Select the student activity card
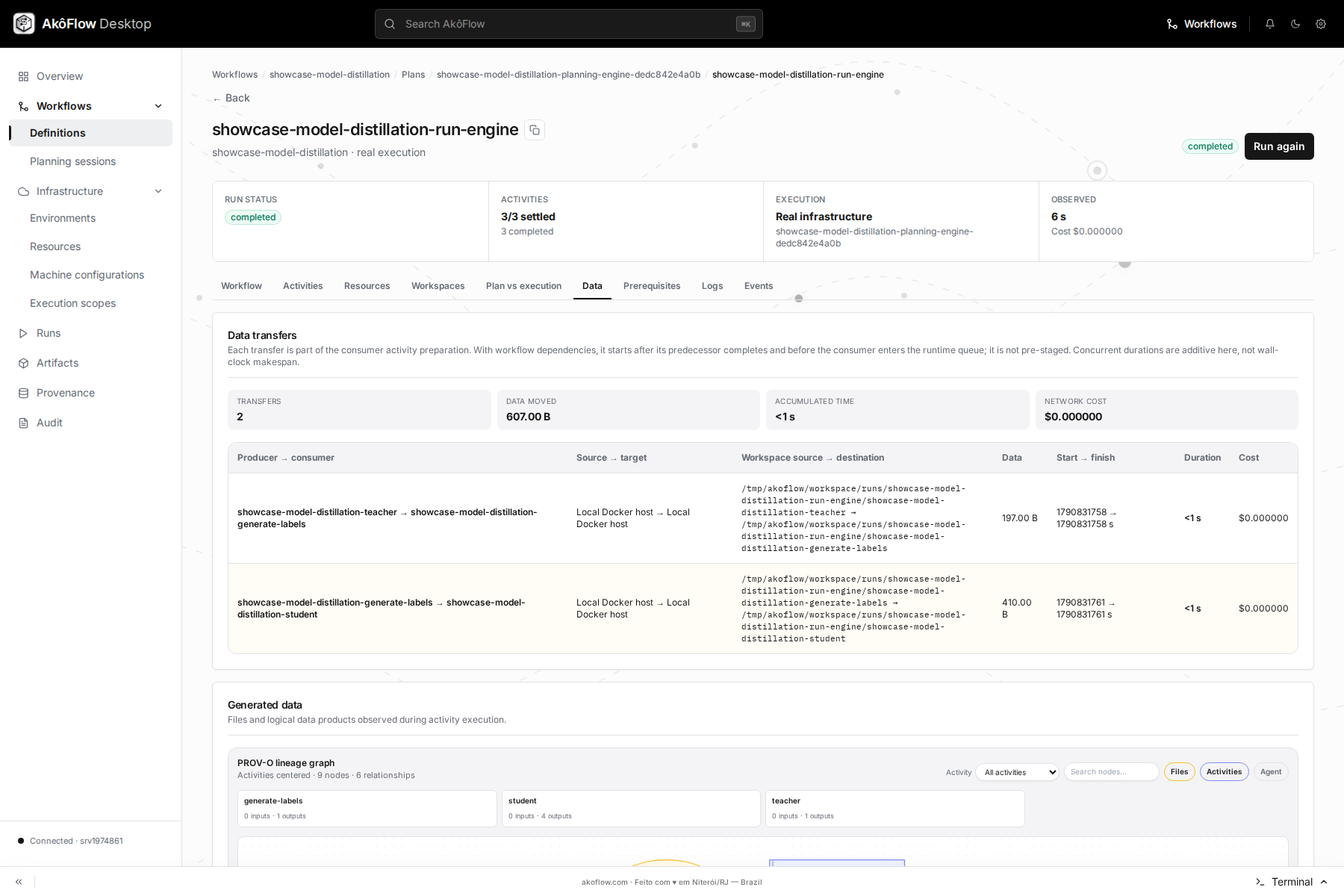The width and height of the screenshot is (1344, 896). pyautogui.click(x=631, y=809)
